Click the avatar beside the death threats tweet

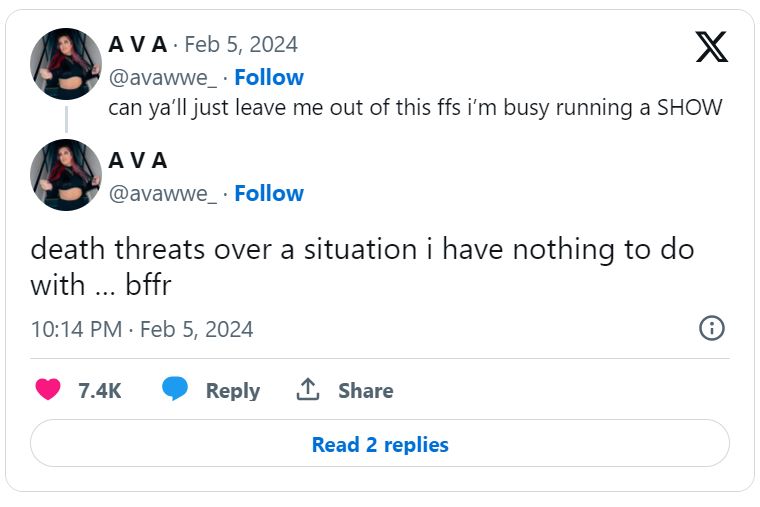point(66,175)
